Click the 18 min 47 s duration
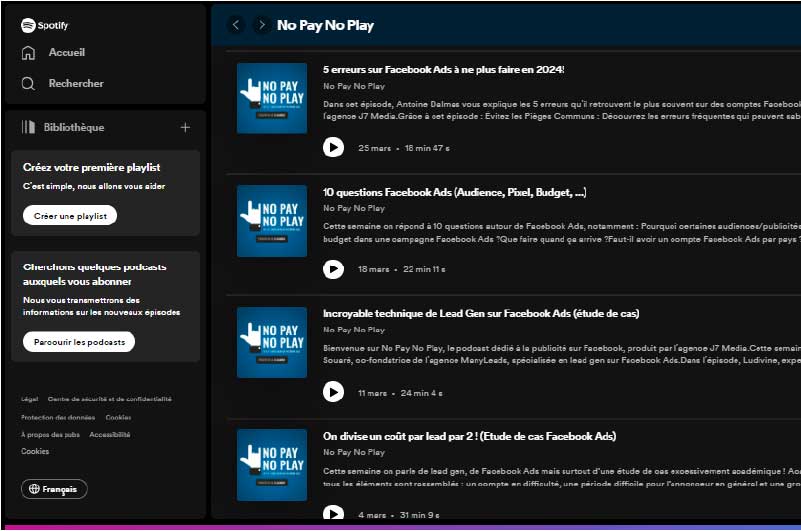 point(427,148)
